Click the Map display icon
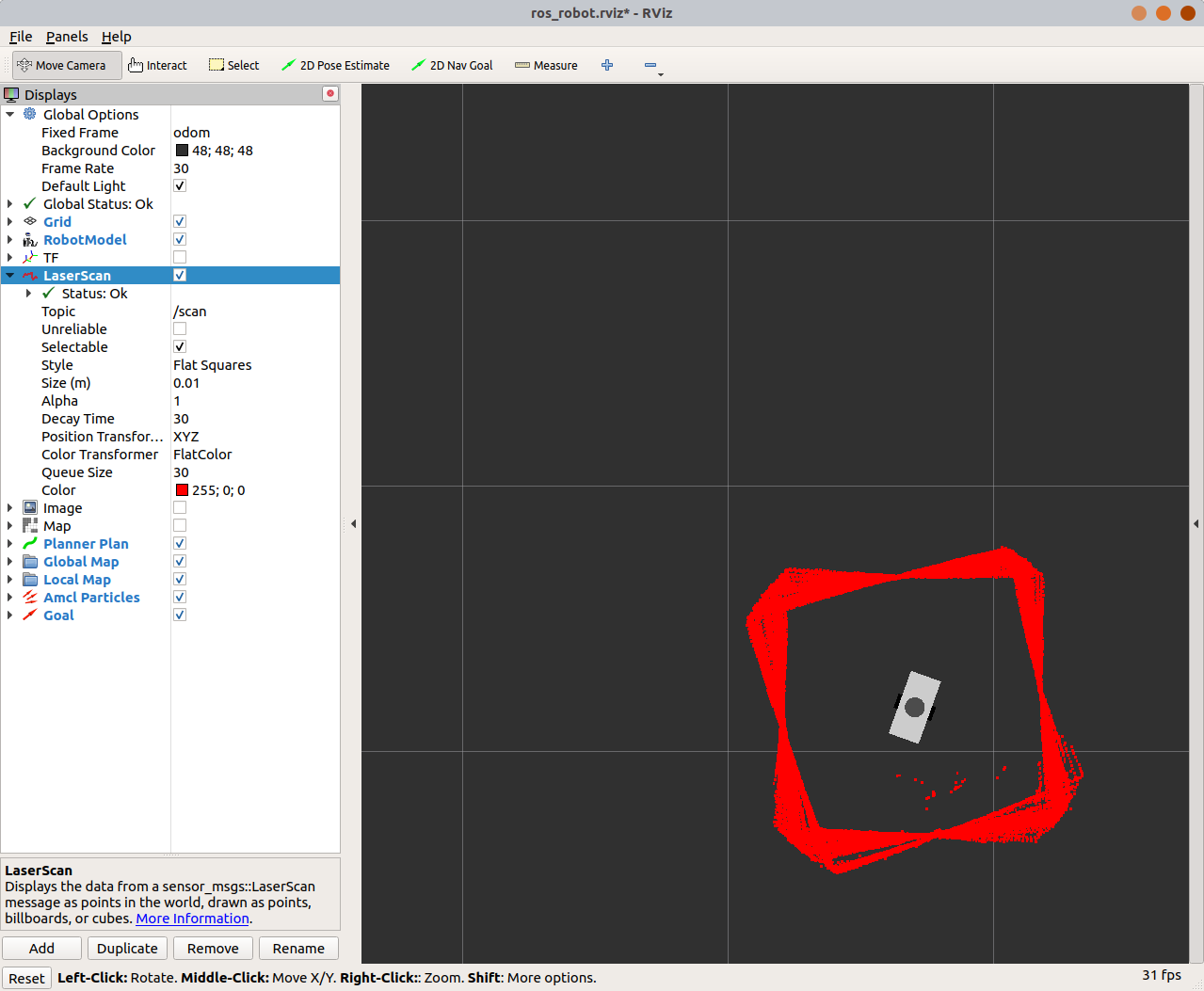Viewport: 1204px width, 991px height. point(30,525)
